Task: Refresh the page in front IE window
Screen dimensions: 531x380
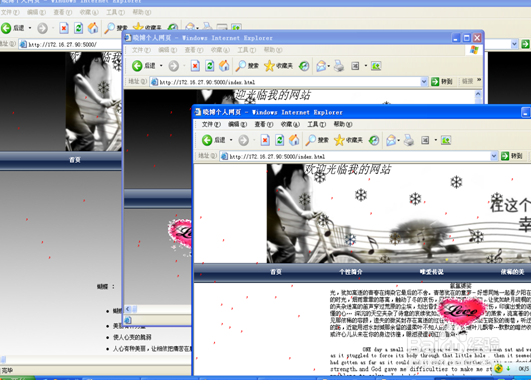Action: (x=279, y=140)
